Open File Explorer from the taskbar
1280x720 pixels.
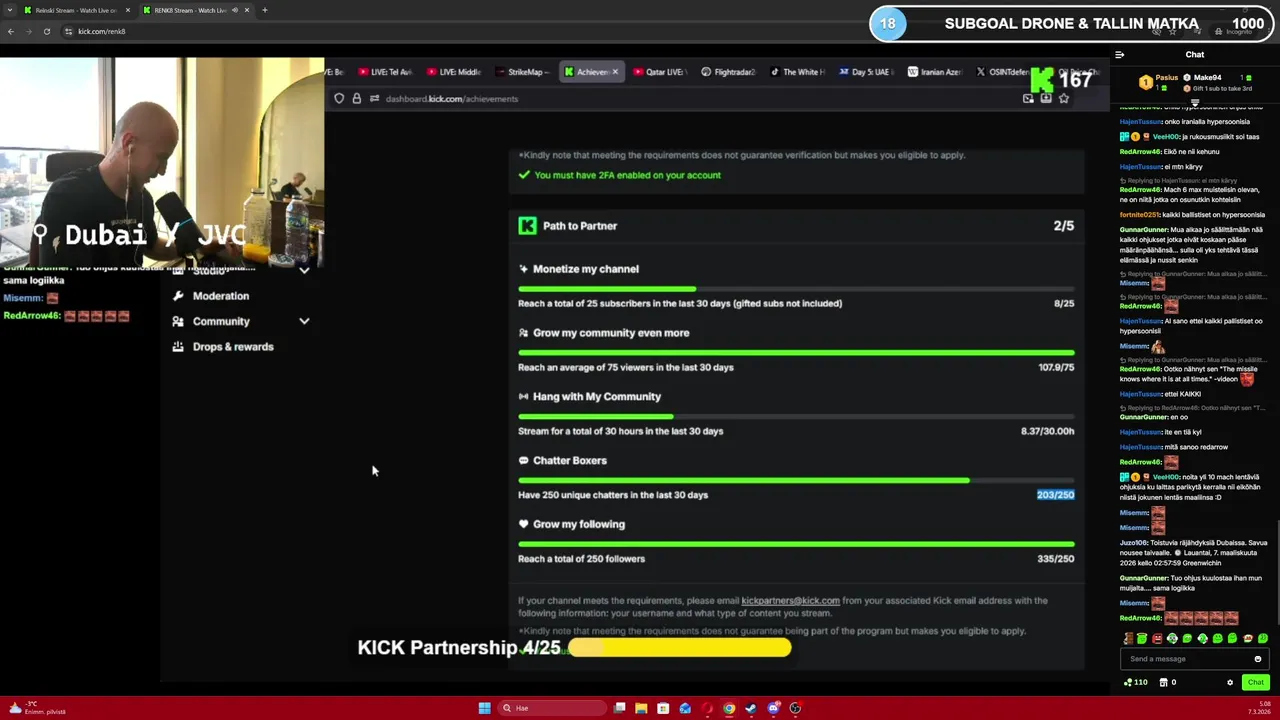click(641, 708)
